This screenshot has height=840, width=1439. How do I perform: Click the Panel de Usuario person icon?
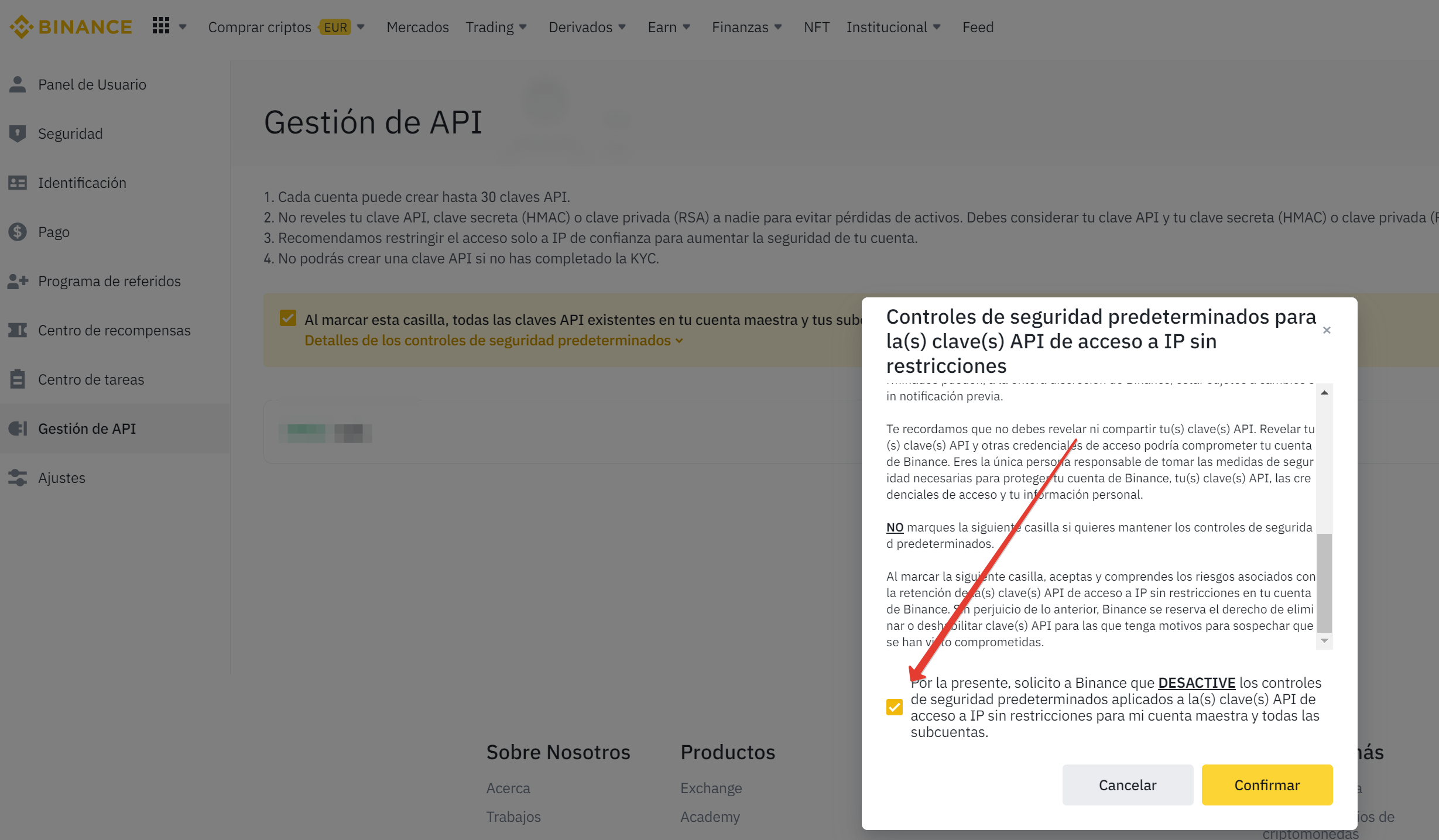point(18,84)
